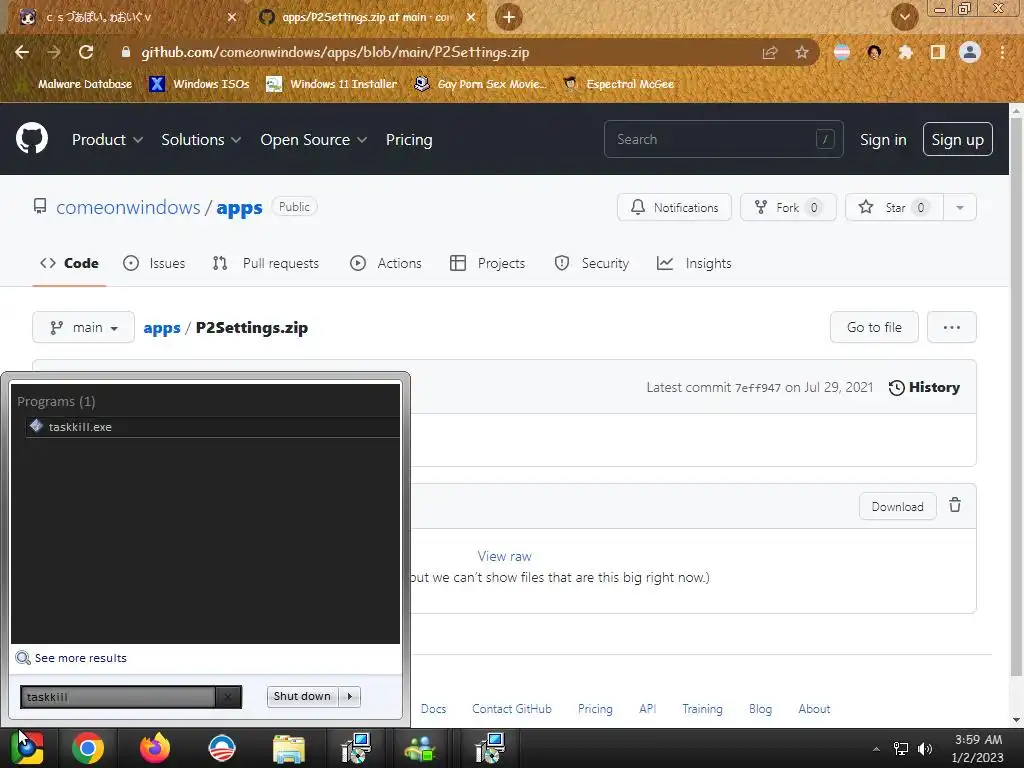Click taskkill.exe program result

tap(213, 426)
